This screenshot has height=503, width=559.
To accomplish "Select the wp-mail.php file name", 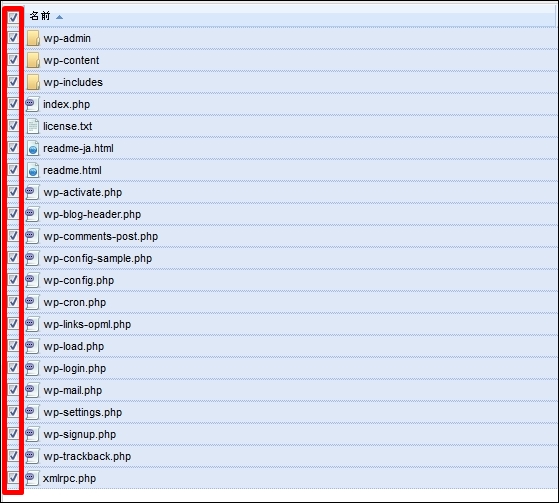I will (x=73, y=391).
